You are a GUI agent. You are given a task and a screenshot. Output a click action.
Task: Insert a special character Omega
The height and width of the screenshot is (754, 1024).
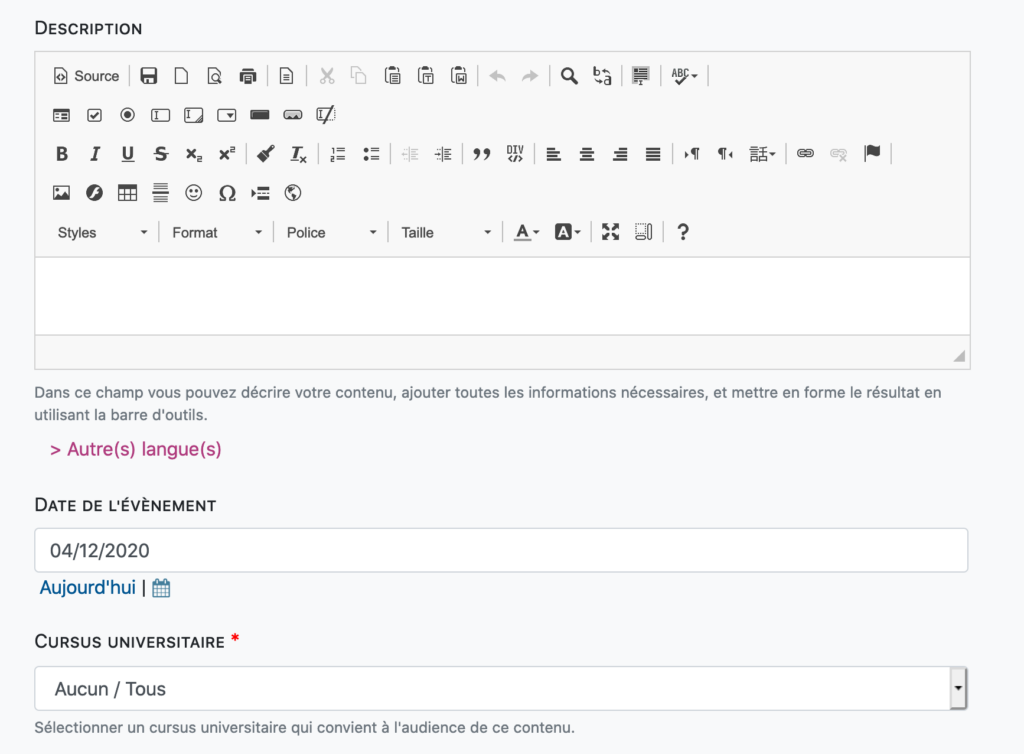pyautogui.click(x=227, y=193)
